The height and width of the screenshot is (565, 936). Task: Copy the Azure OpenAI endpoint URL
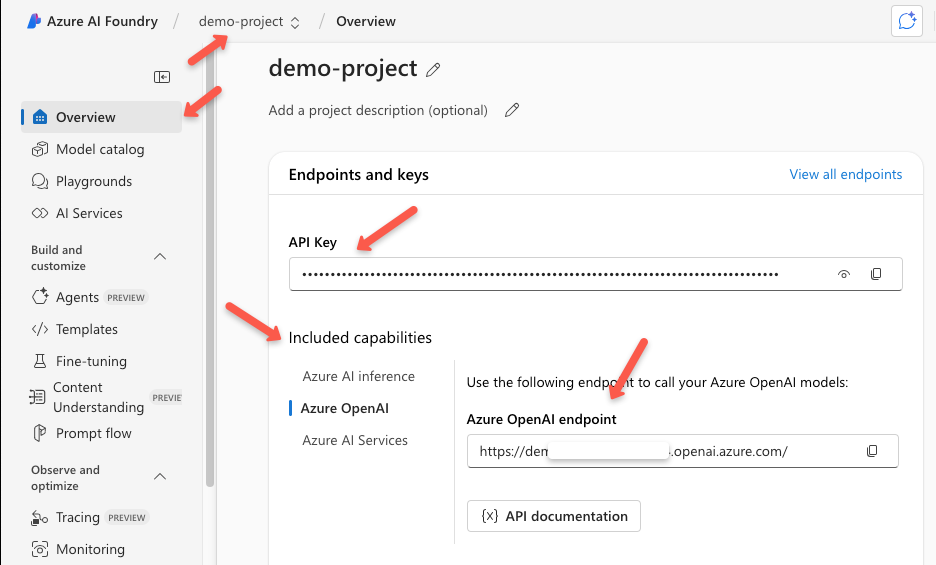coord(872,451)
